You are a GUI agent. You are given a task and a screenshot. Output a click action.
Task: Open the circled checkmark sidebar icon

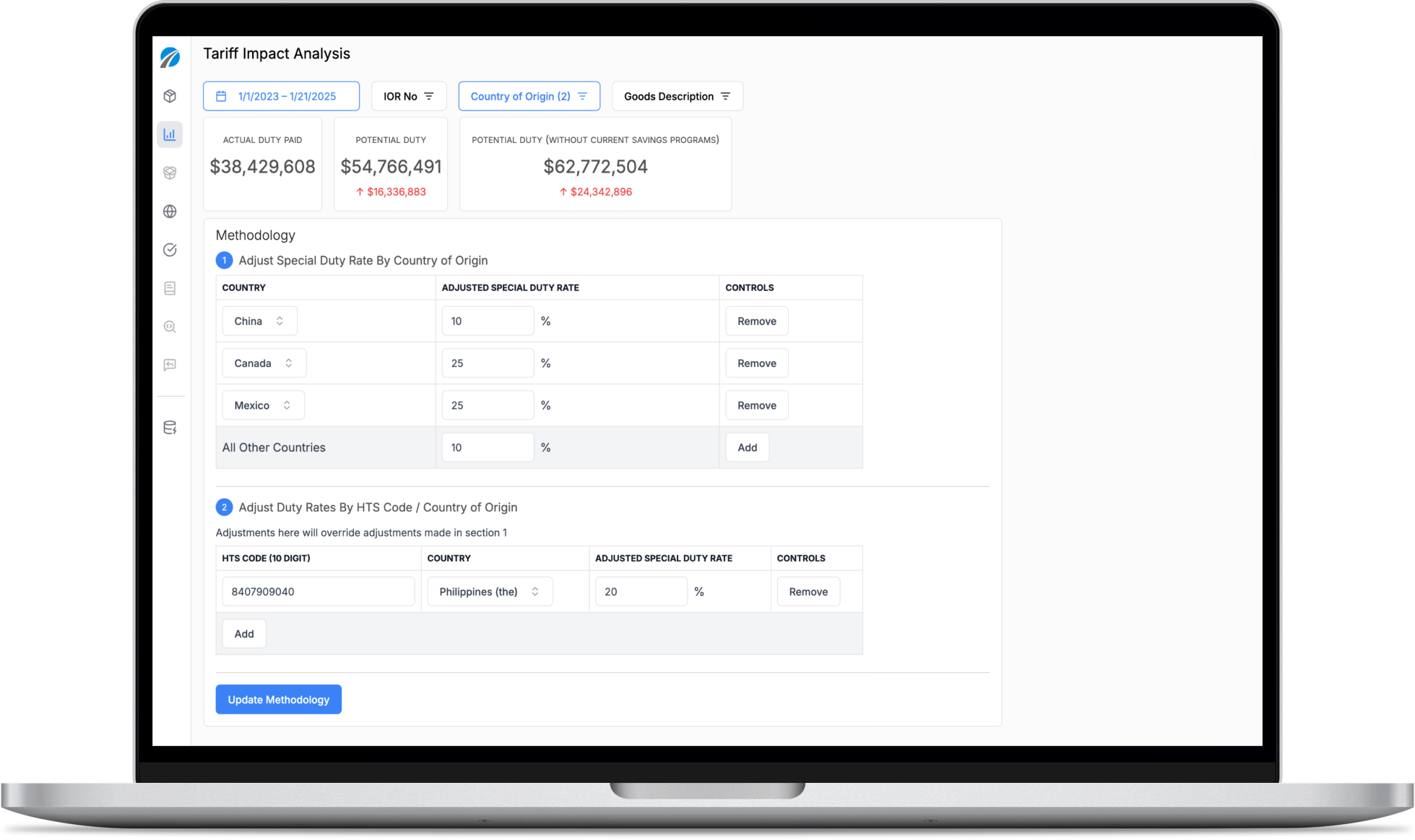point(170,250)
